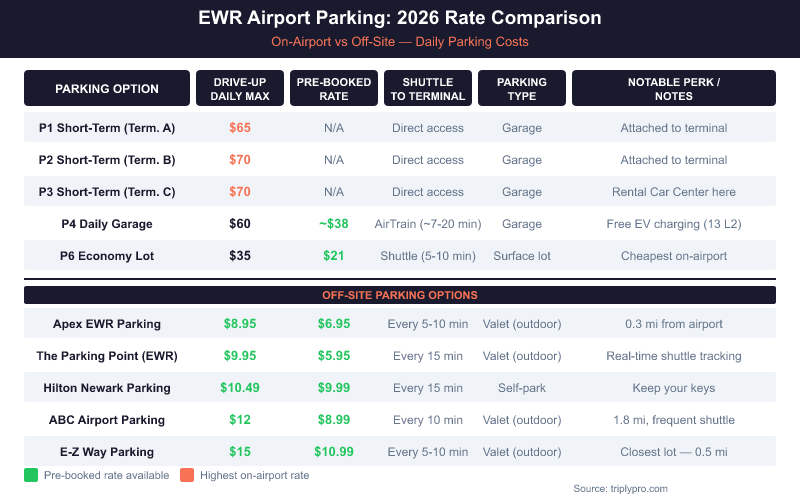
Task: Click Apex EWR Parking name
Action: click(x=107, y=324)
